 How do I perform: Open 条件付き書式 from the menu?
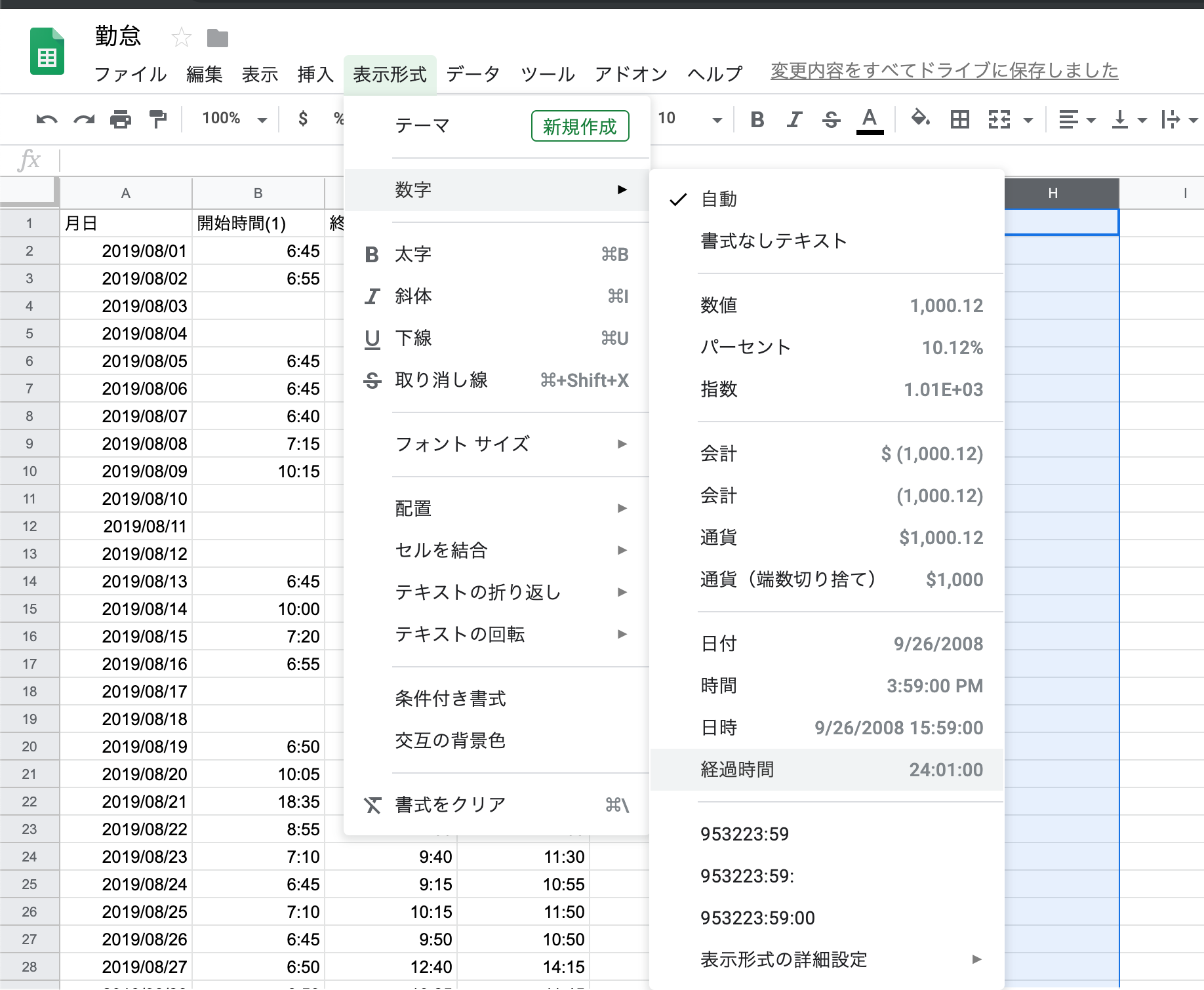point(496,699)
